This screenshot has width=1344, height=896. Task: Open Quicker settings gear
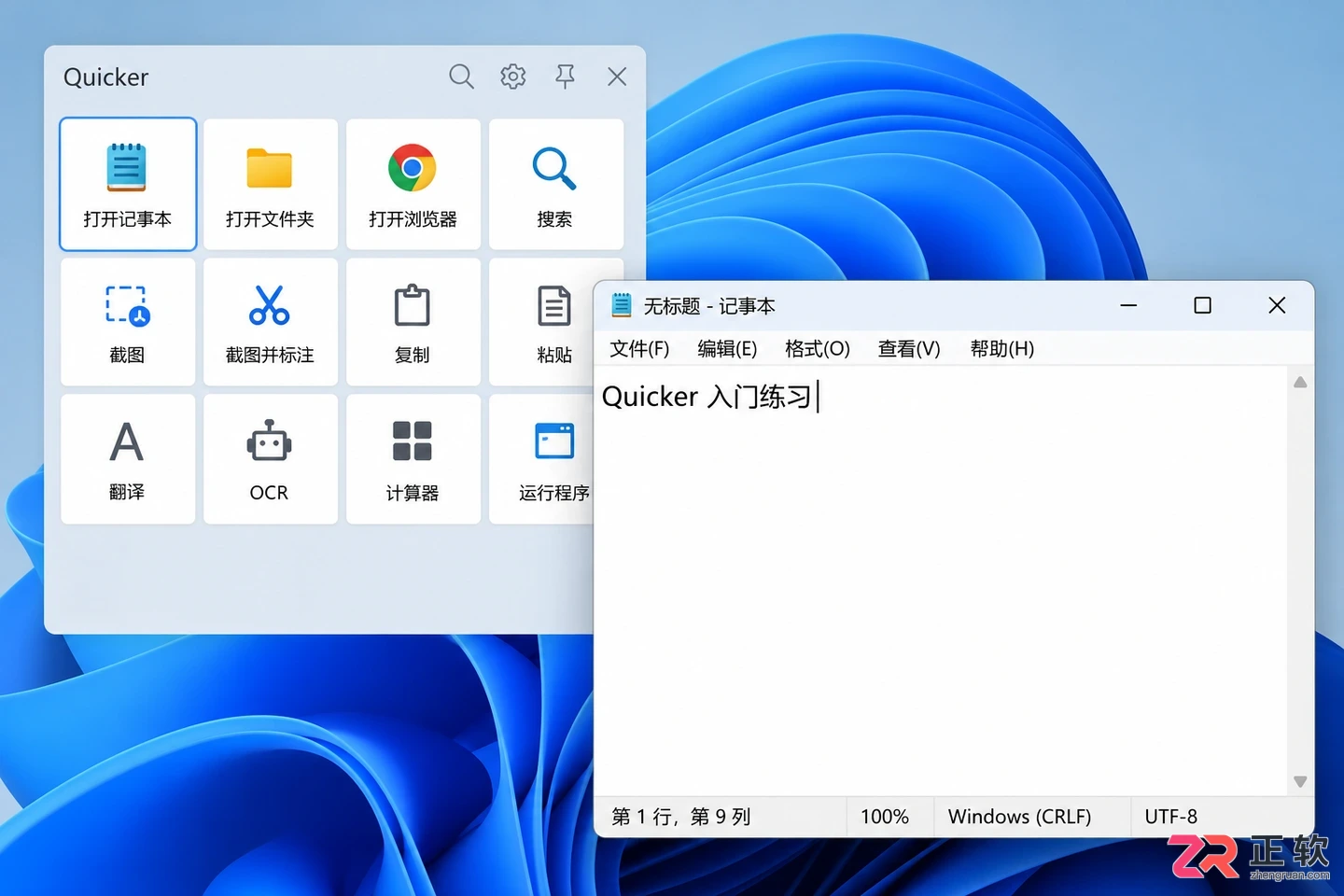(x=513, y=77)
